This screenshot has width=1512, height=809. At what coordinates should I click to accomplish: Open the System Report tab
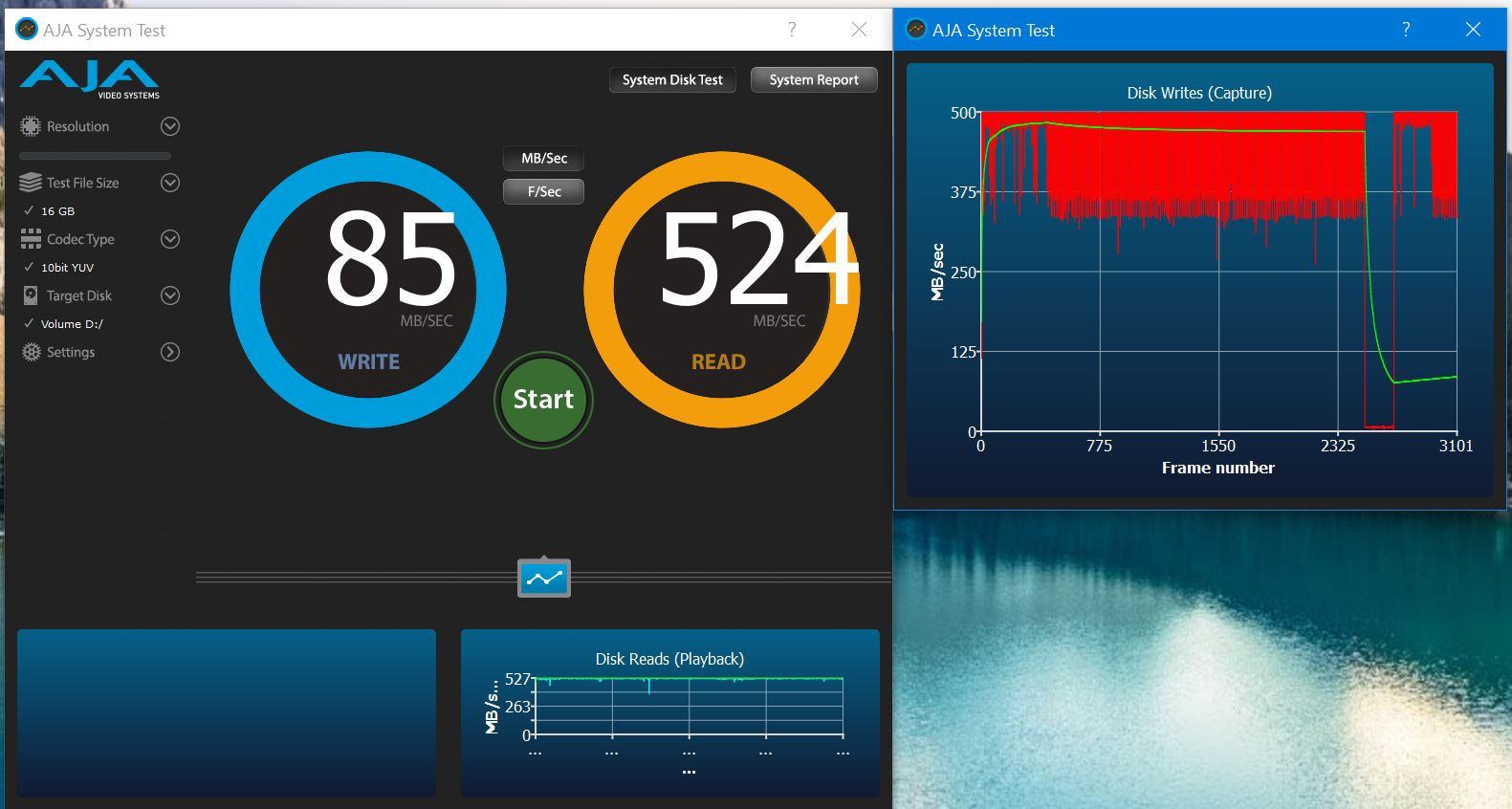pos(814,80)
